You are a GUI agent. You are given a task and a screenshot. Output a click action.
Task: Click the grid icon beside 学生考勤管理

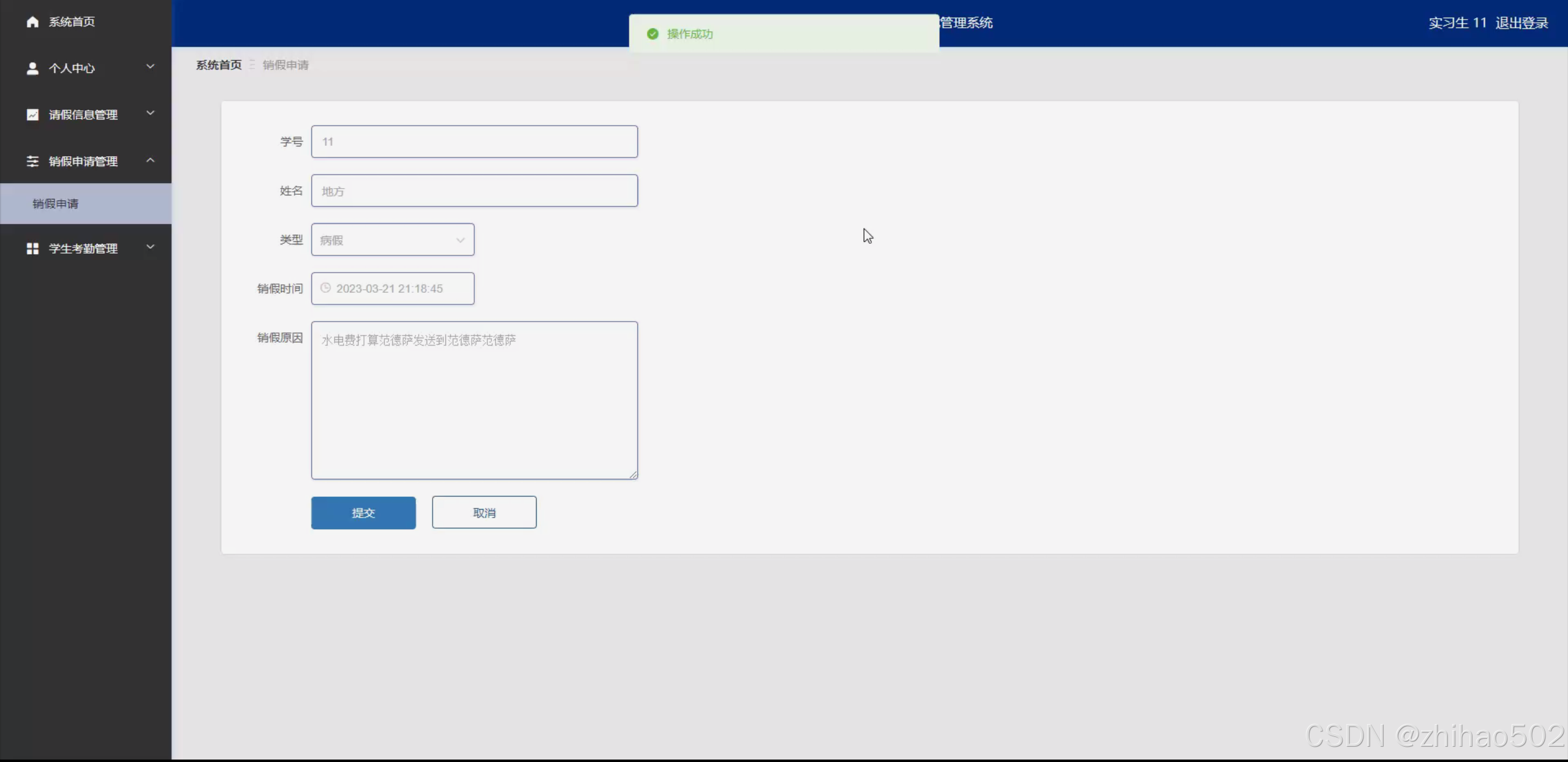tap(32, 248)
